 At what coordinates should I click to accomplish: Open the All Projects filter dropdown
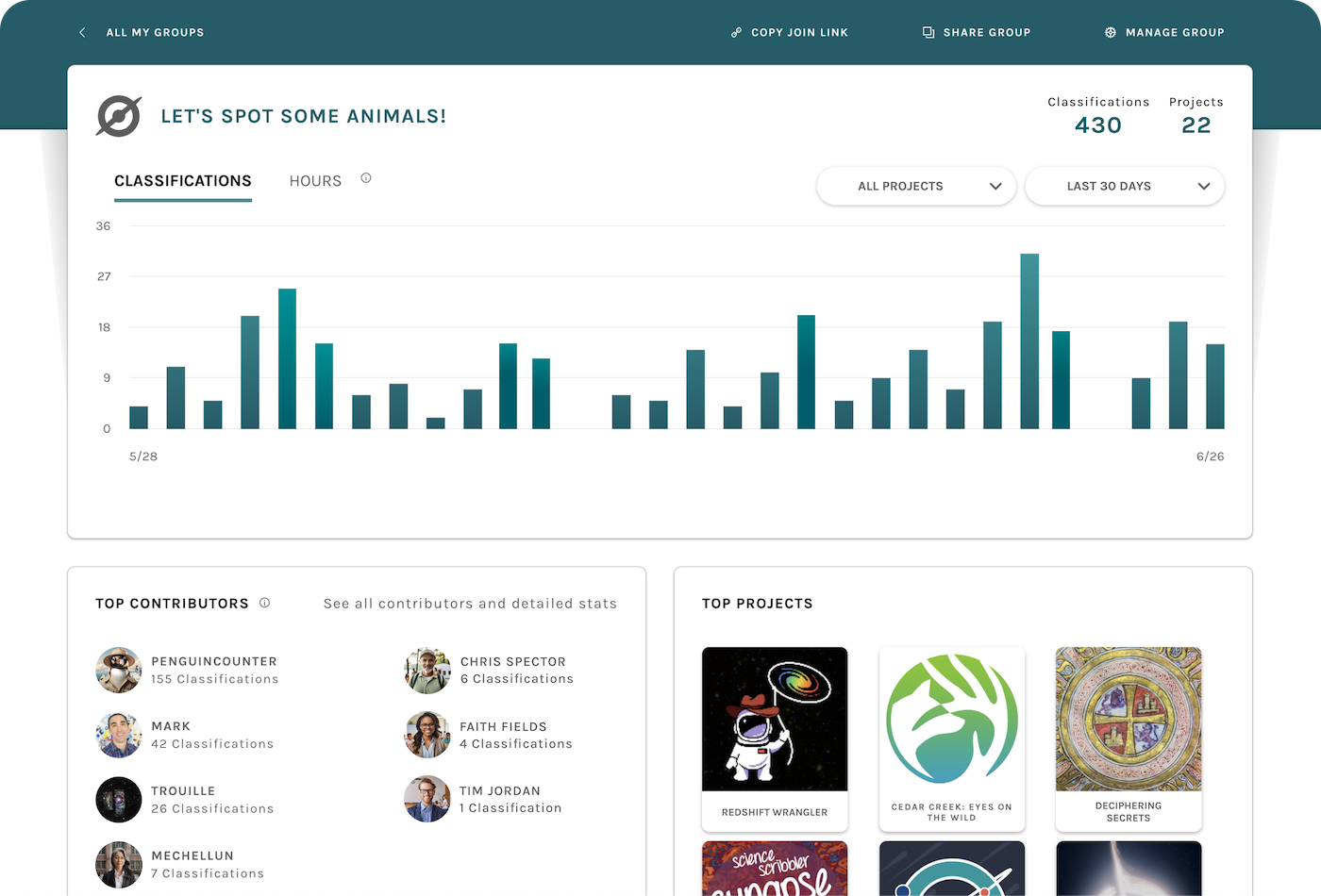915,186
